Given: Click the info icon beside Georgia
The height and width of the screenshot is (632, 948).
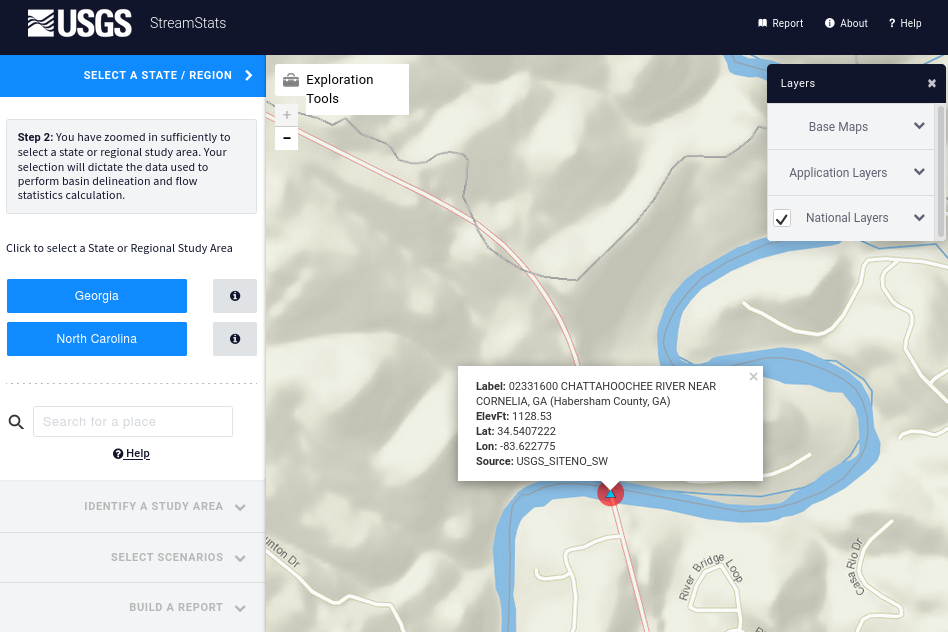Looking at the screenshot, I should click(x=235, y=296).
